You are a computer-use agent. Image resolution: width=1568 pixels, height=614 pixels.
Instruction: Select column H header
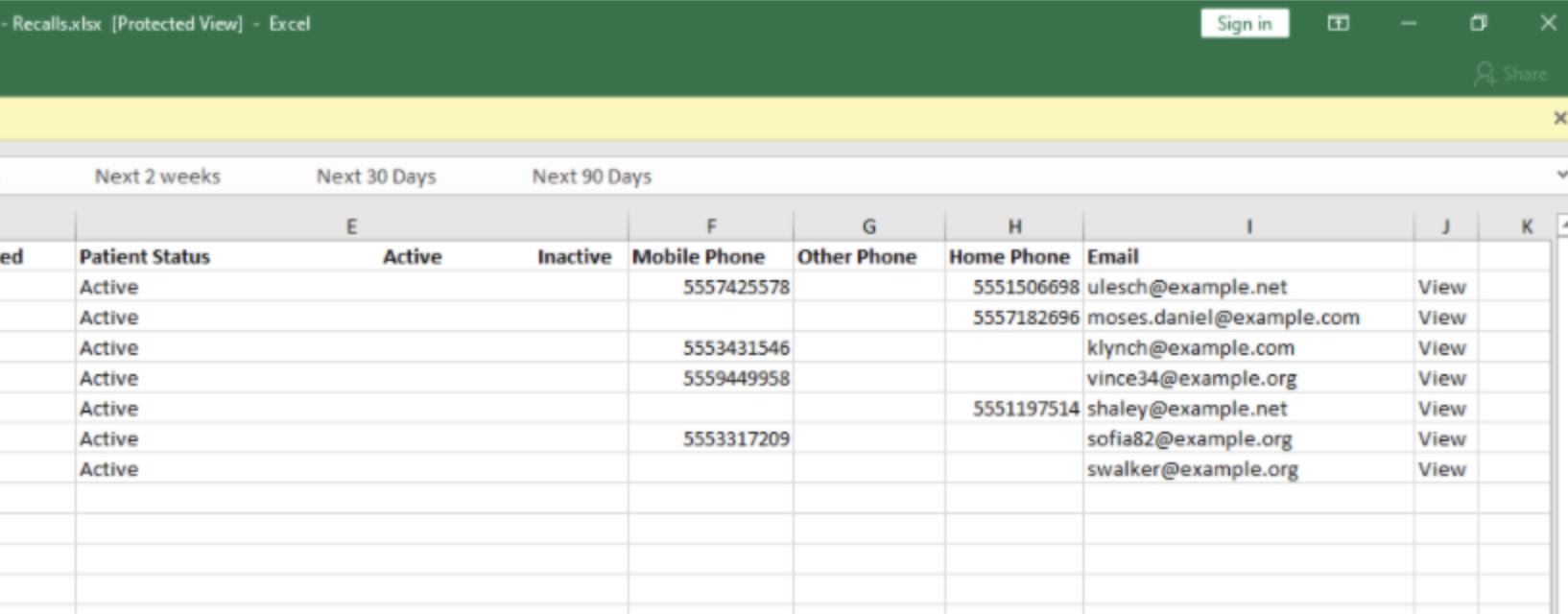point(1014,226)
